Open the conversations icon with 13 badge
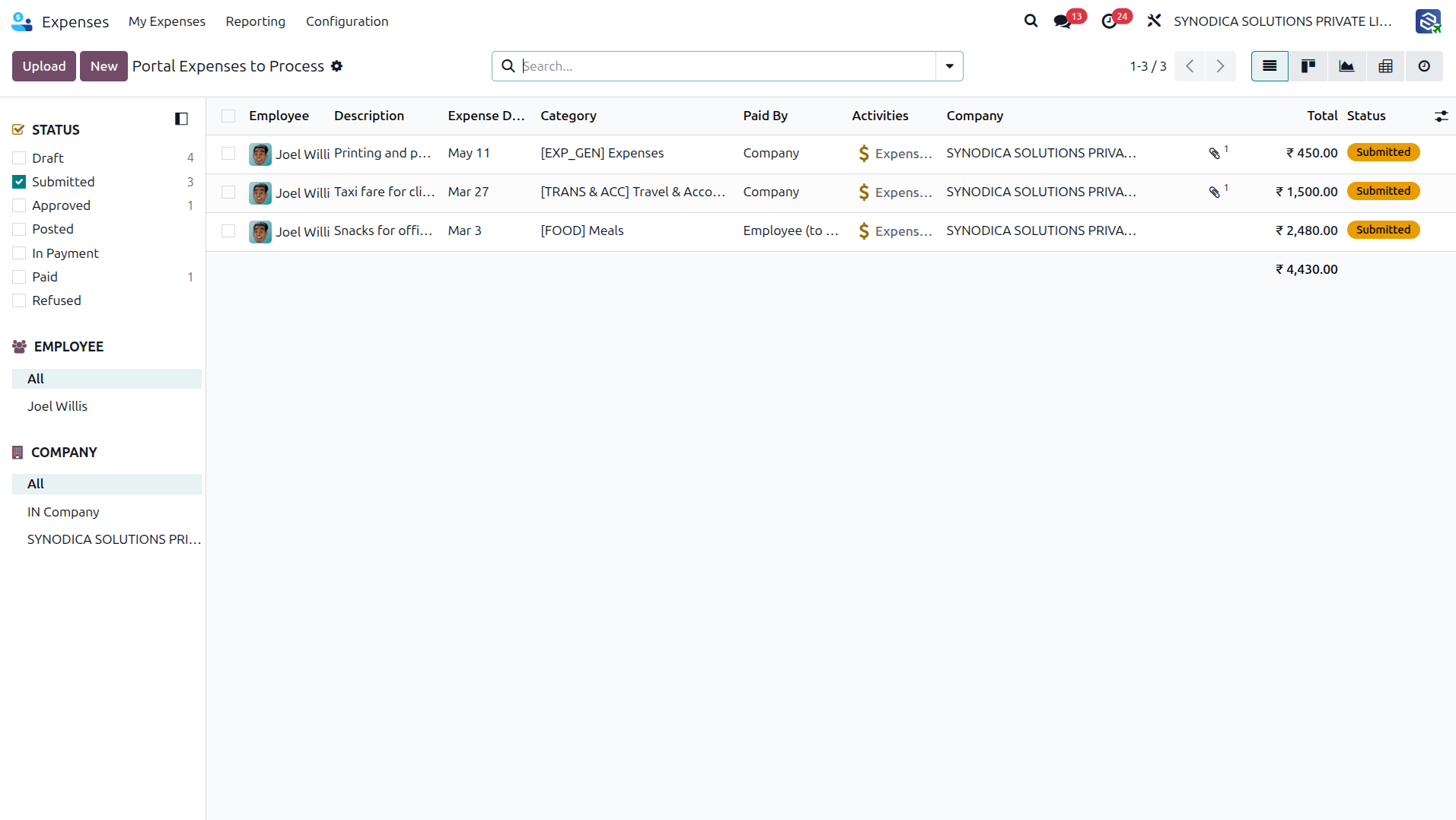The width and height of the screenshot is (1456, 820). (x=1063, y=21)
